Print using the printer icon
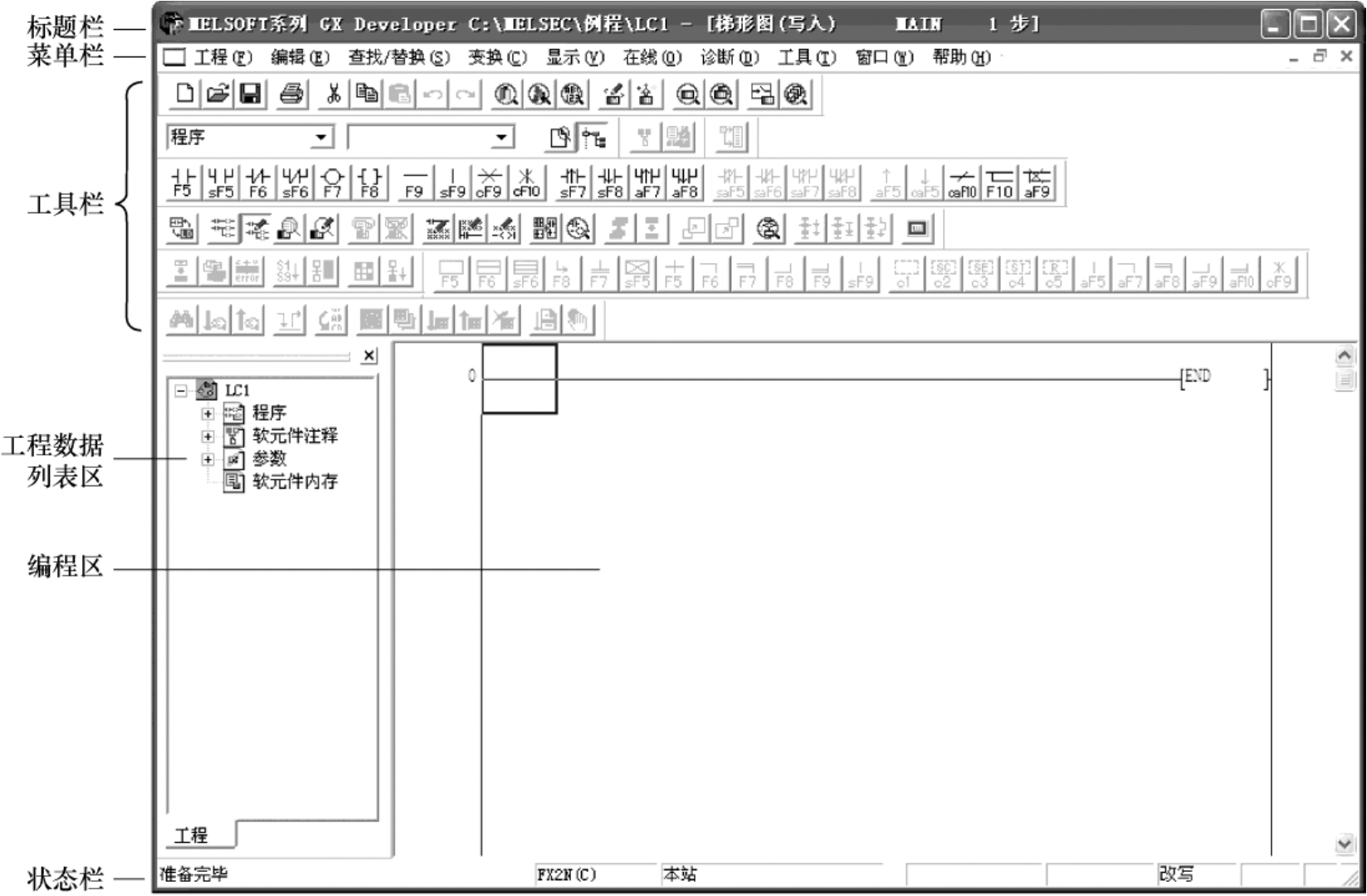The image size is (1367, 896). [x=291, y=95]
